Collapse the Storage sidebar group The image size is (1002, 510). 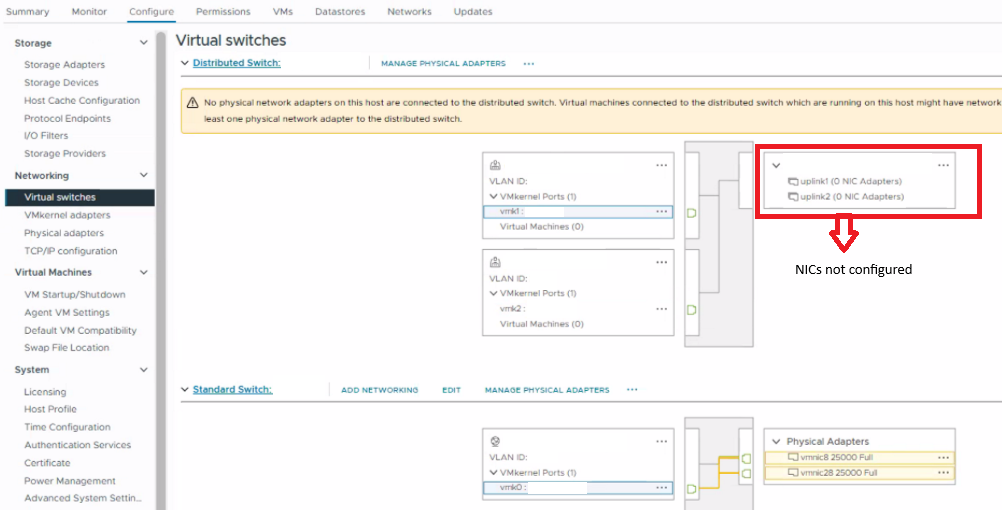[x=144, y=43]
